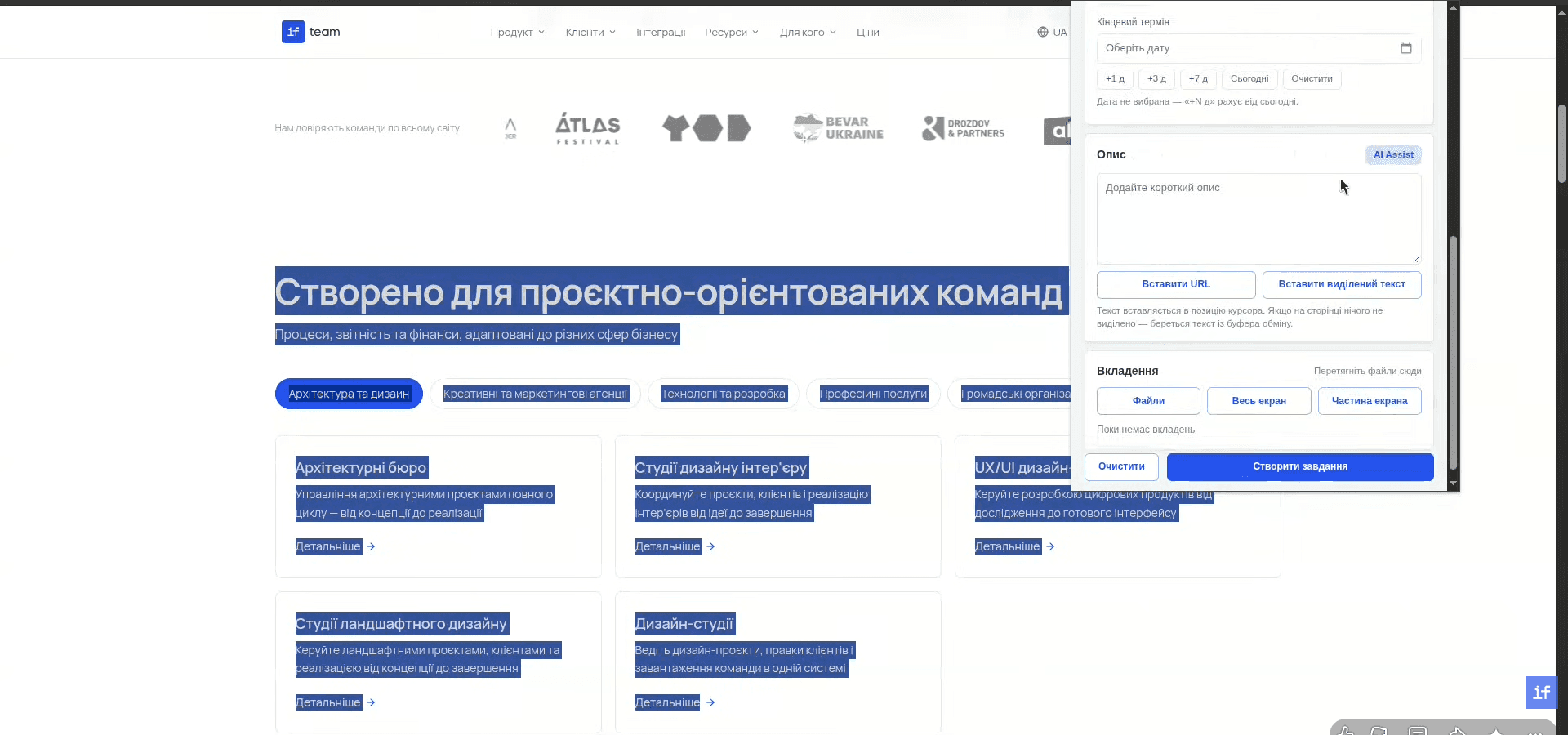Click the Atlas Festival logo
The image size is (1568, 735).
pos(588,128)
